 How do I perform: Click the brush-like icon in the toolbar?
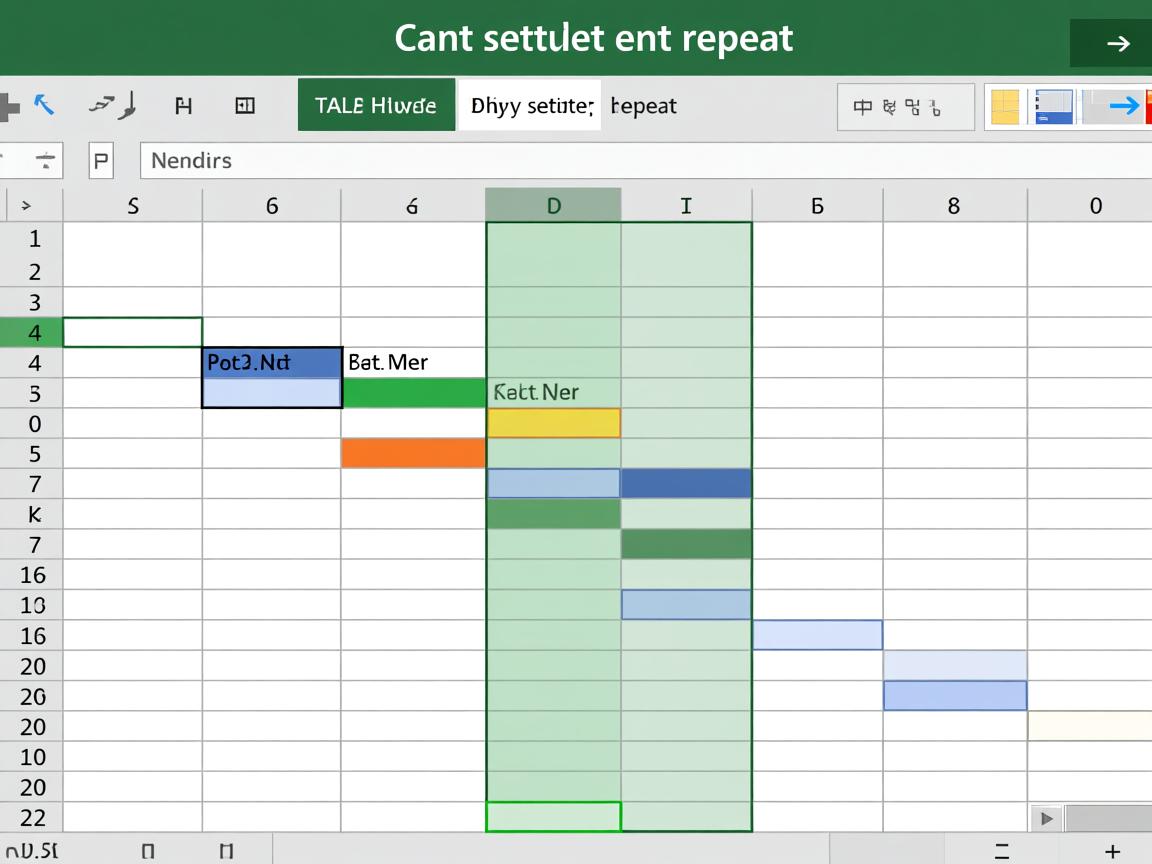click(112, 105)
